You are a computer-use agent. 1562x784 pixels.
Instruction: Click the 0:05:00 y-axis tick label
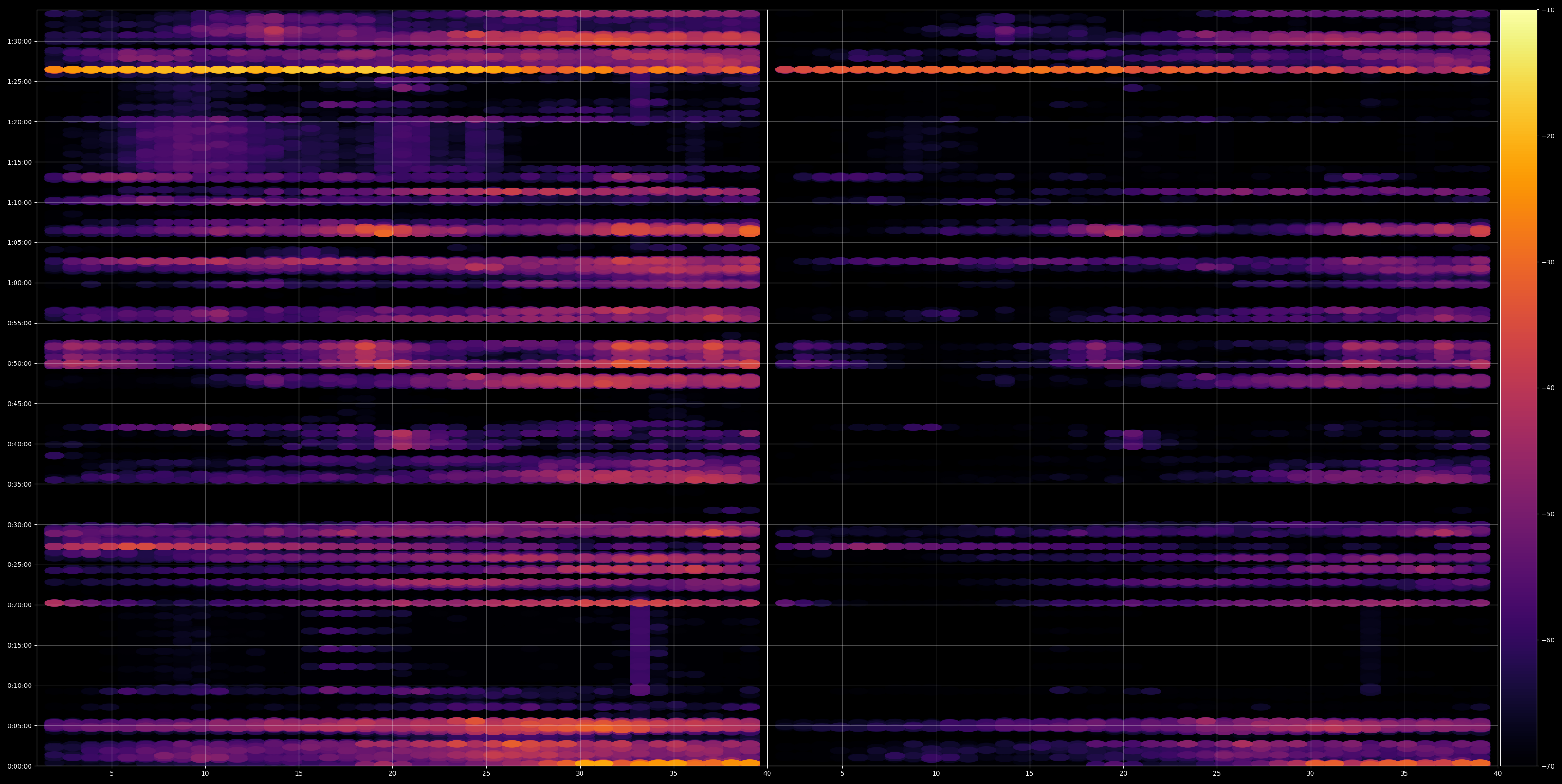(x=19, y=726)
